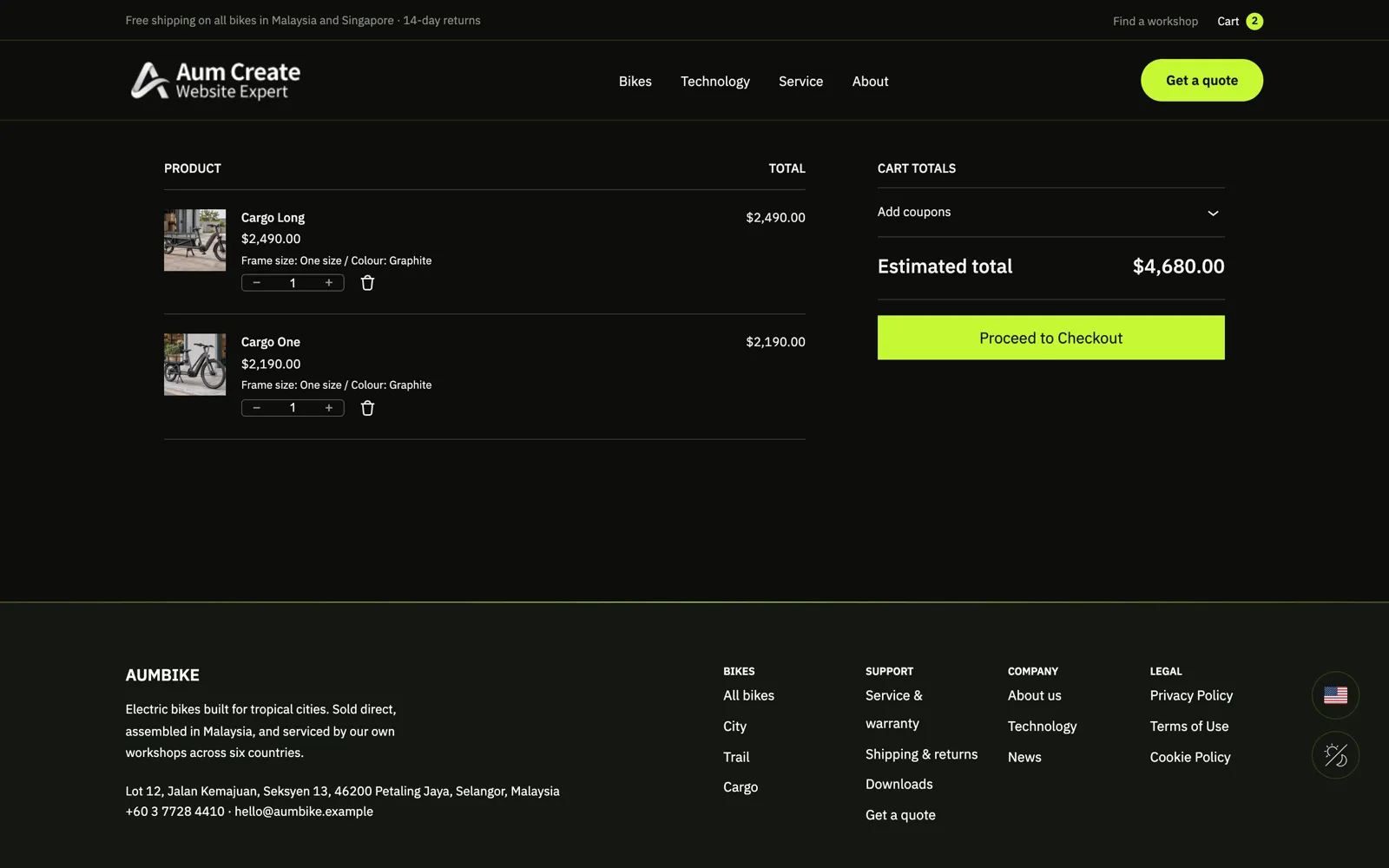View the Cargo One bike thumbnail
Screen dimensions: 1389x868
tap(194, 365)
